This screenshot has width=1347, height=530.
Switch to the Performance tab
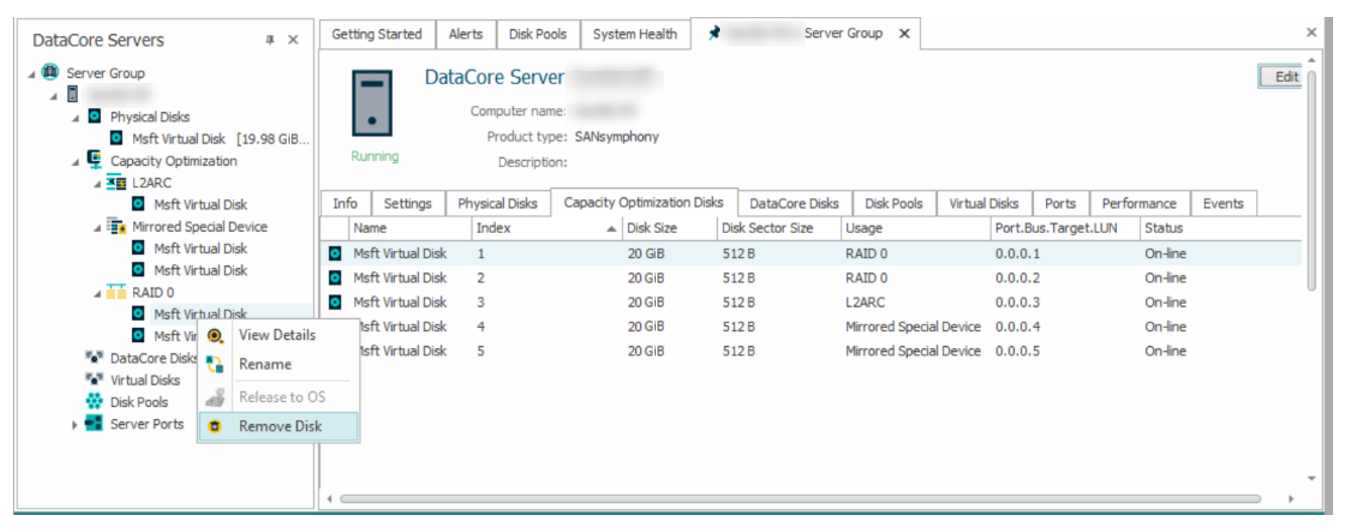click(x=1139, y=203)
